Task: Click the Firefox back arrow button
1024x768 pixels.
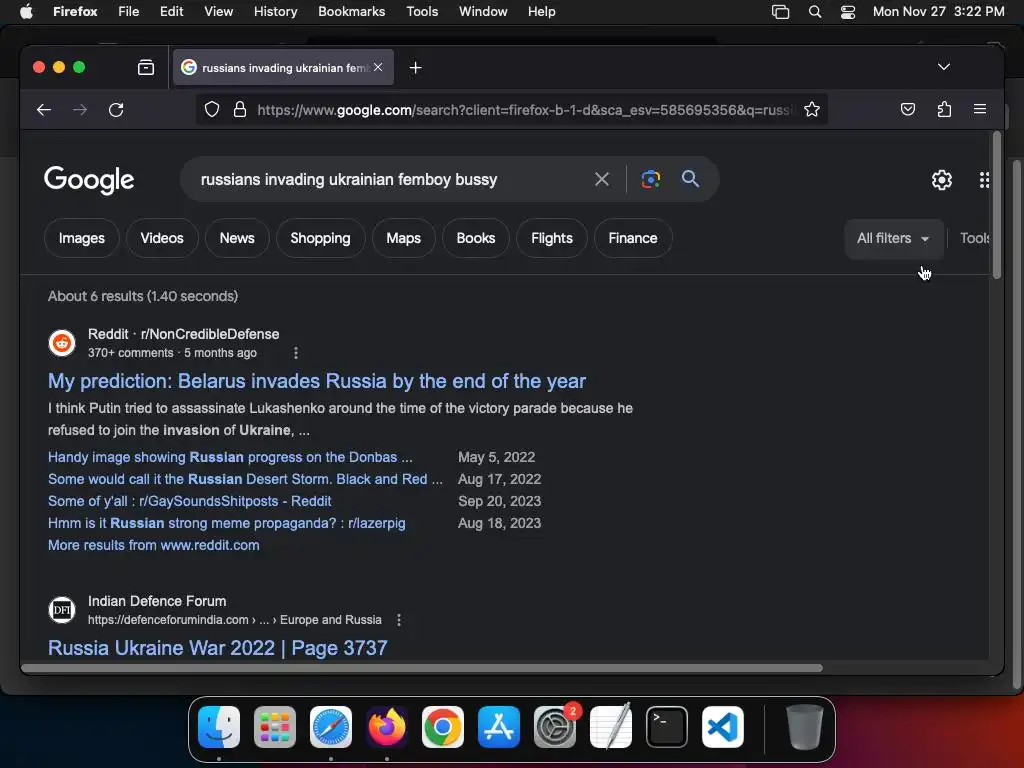Action: pos(44,110)
